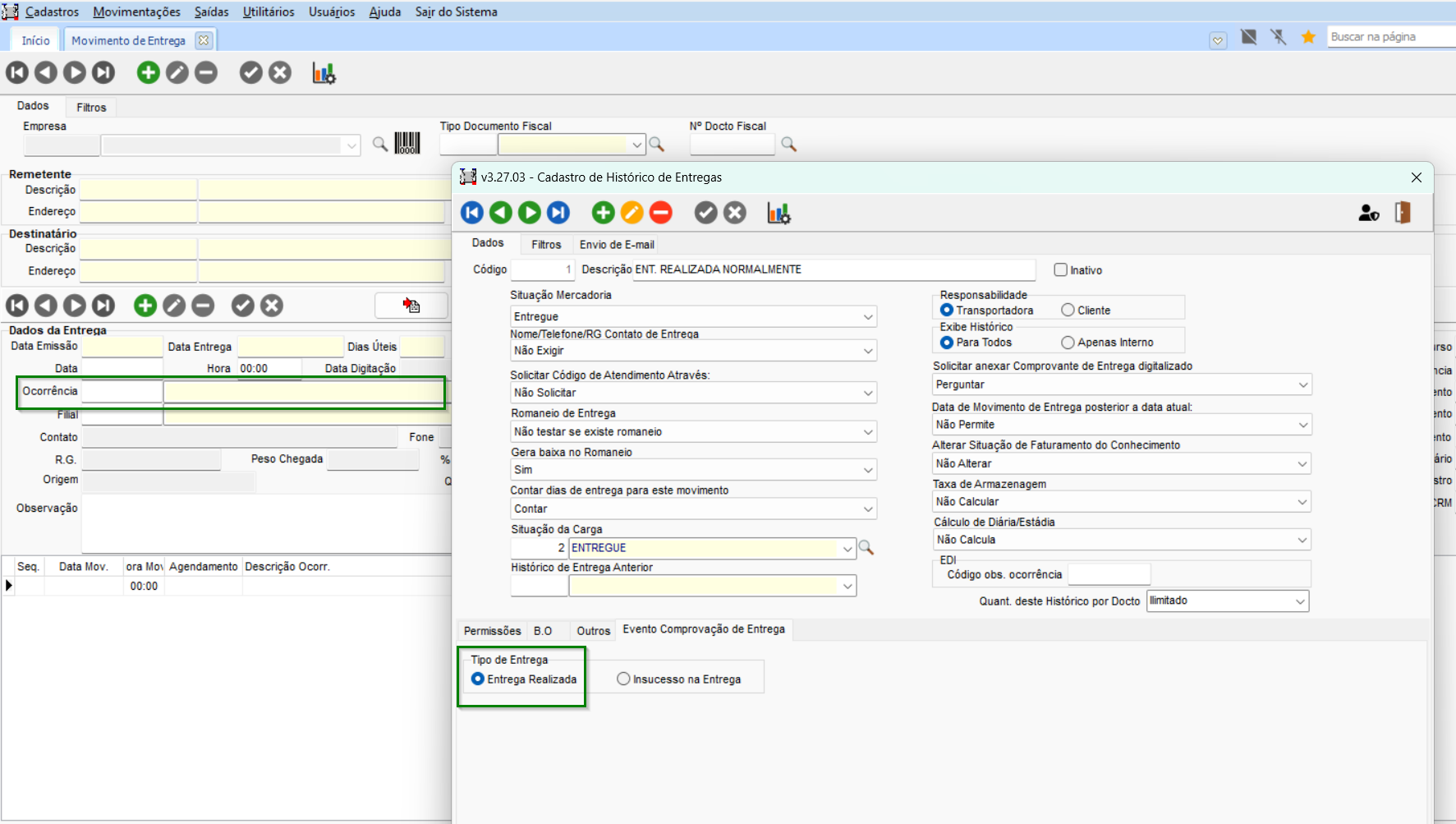Viewport: 1456px width, 824px height.
Task: Select the Cliente responsibility radio button
Action: pos(1068,310)
